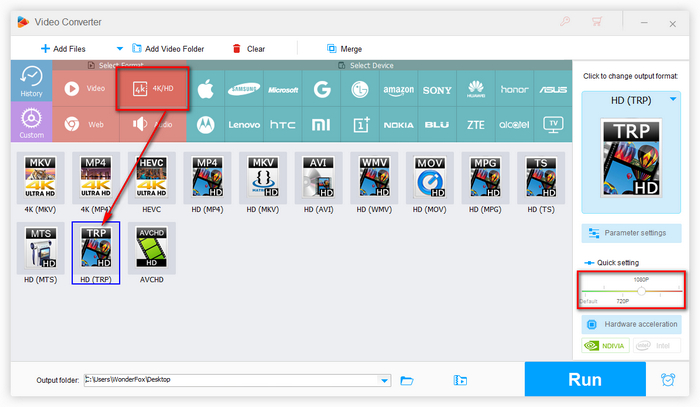Click Add Files button
The height and width of the screenshot is (407, 700).
click(x=63, y=49)
